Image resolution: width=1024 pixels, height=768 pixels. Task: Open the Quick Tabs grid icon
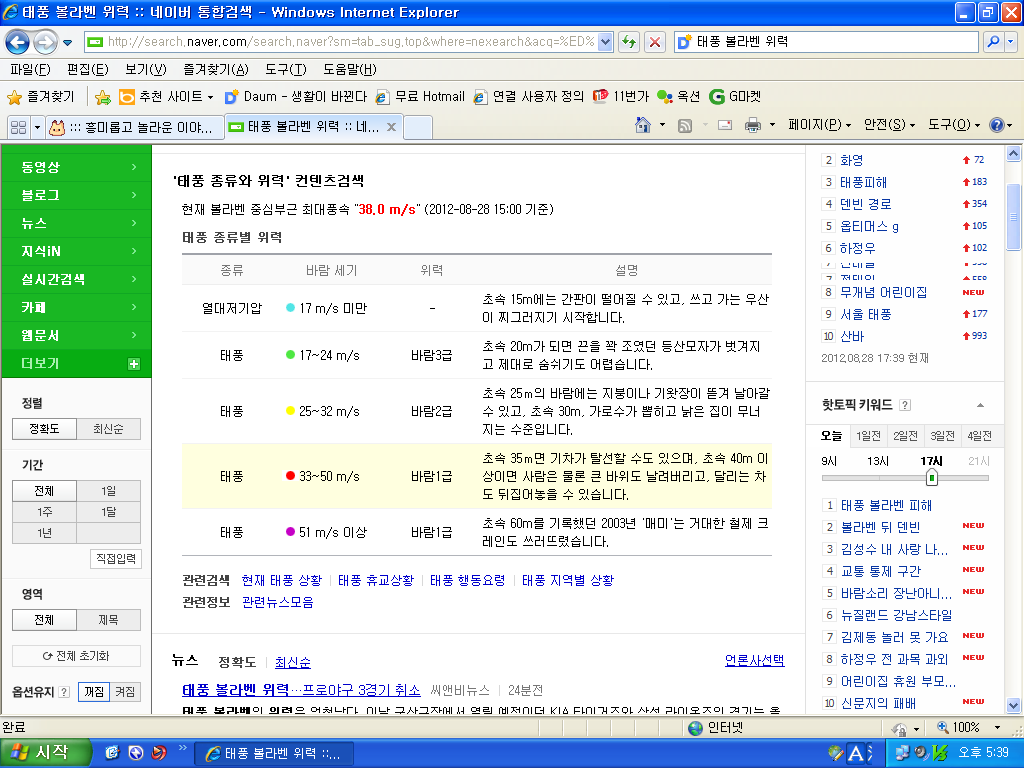(17, 127)
